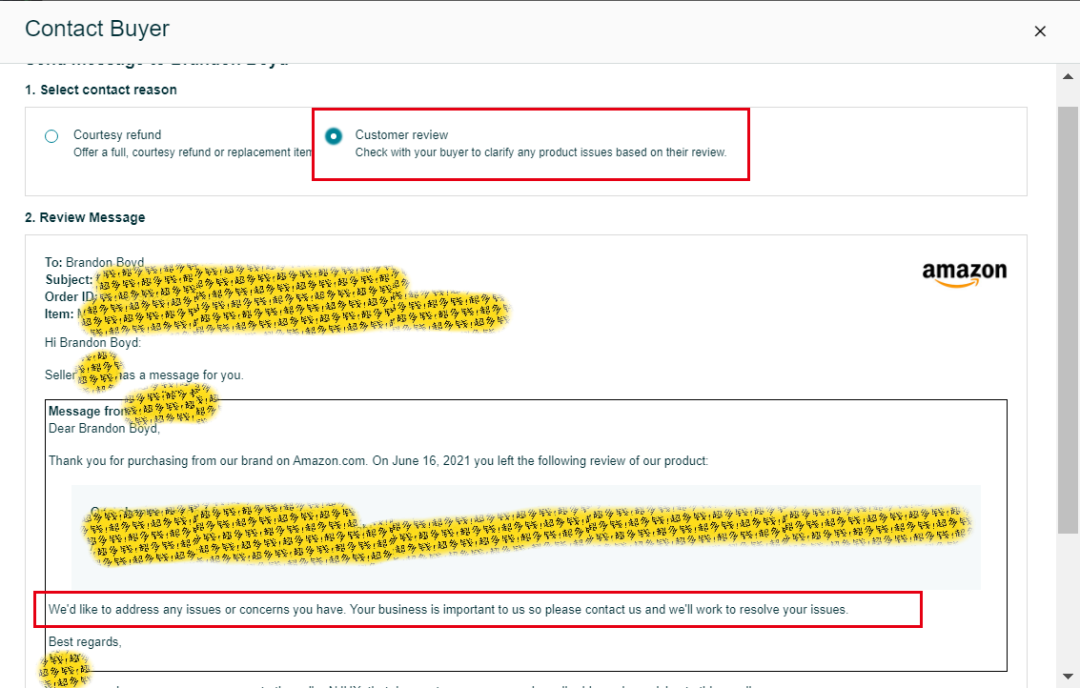Click the scrollbar up arrow
Screen dimensions: 1080x688
click(1068, 76)
